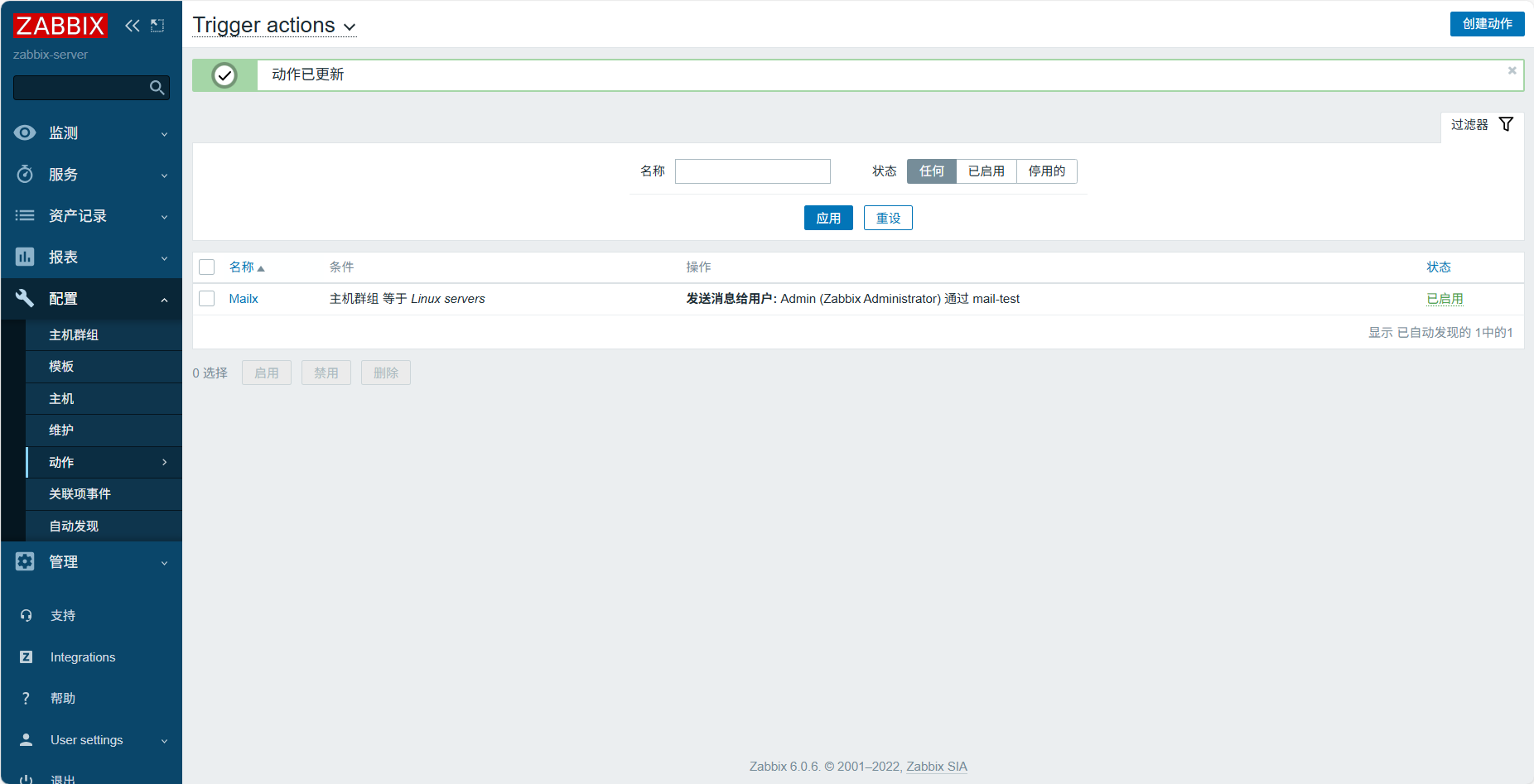This screenshot has width=1534, height=784.
Task: Select 已启用 status filter
Action: tap(986, 171)
